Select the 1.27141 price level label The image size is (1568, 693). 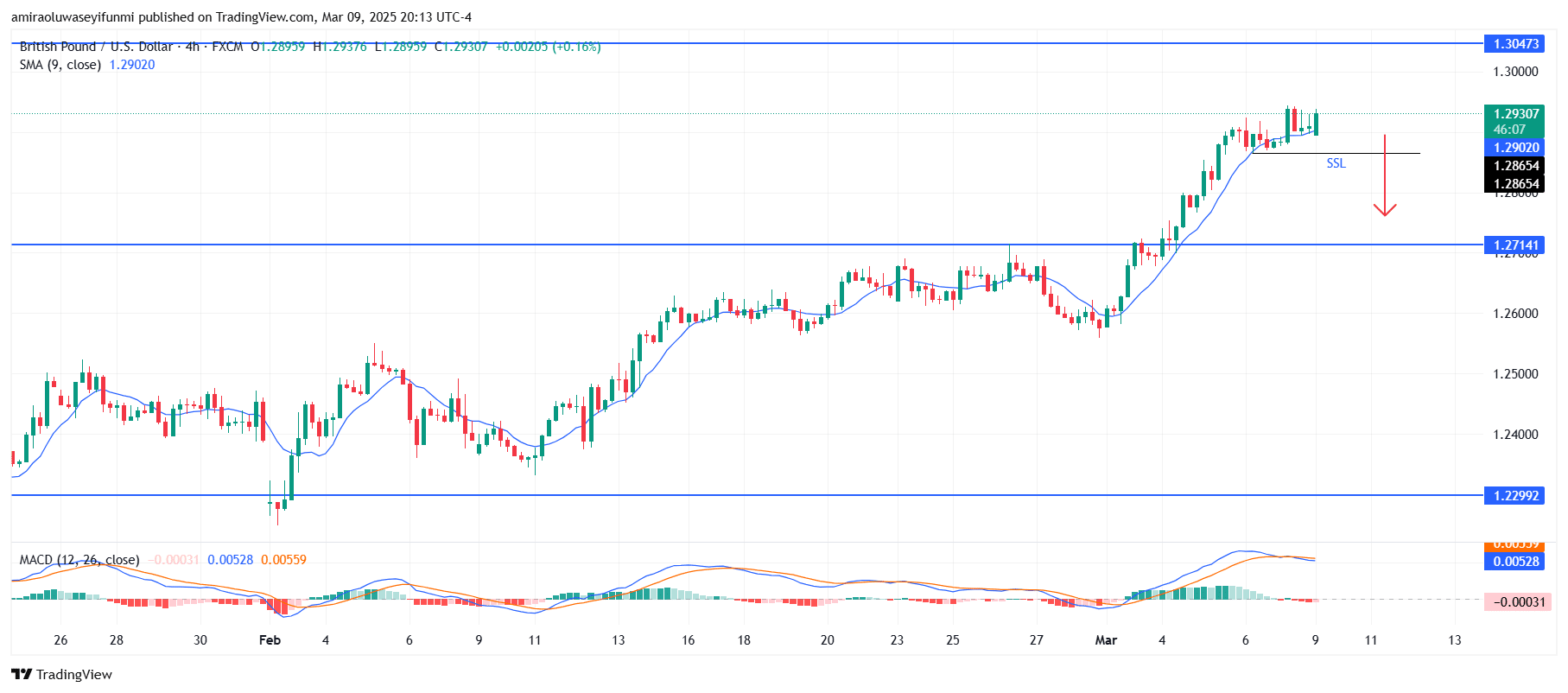1516,245
